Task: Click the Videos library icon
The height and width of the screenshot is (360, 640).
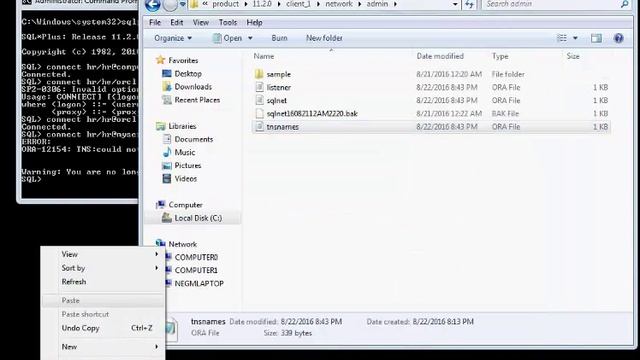Action: coord(167,178)
